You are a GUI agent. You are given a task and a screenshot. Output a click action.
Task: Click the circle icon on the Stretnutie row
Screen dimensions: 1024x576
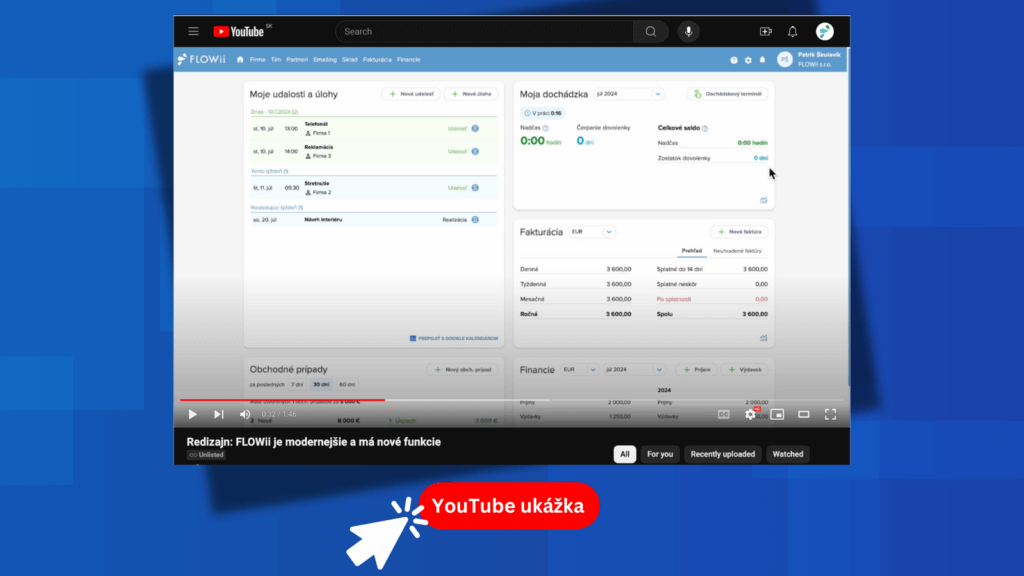pyautogui.click(x=475, y=188)
